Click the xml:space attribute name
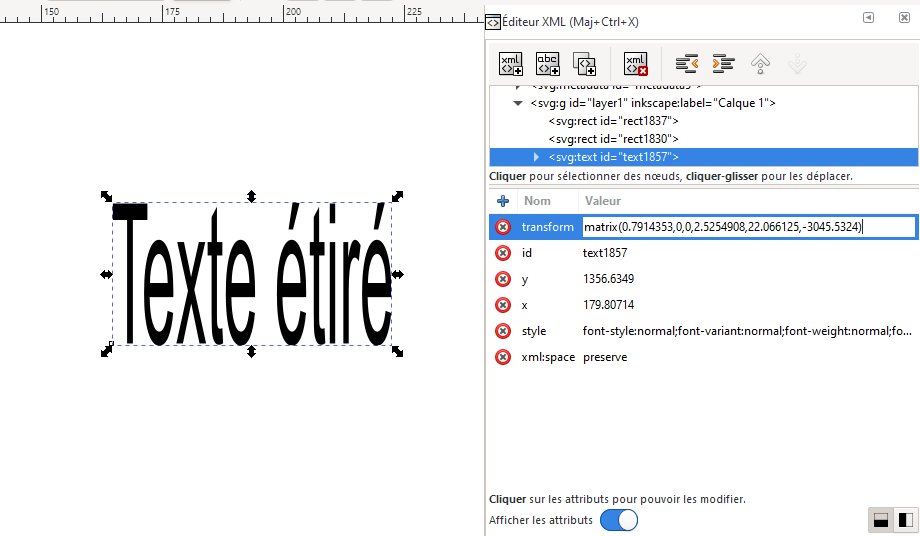920x536 pixels. 548,357
